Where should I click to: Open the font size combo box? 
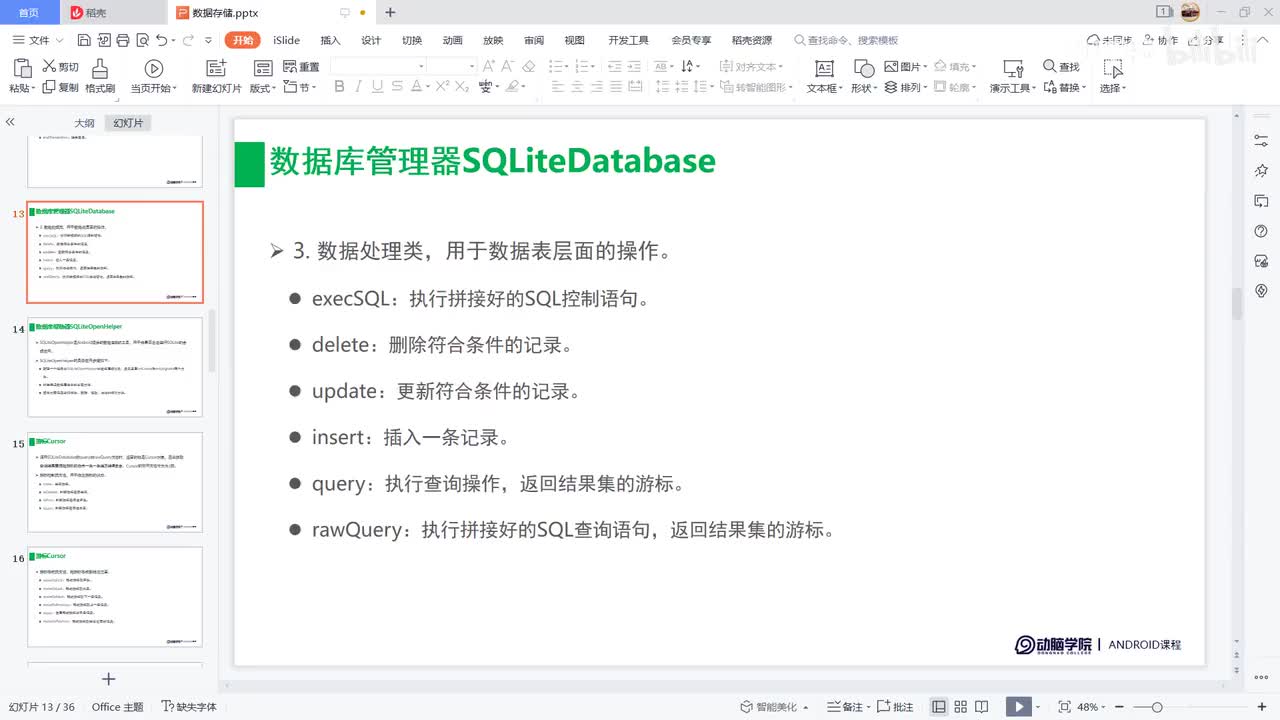[452, 66]
